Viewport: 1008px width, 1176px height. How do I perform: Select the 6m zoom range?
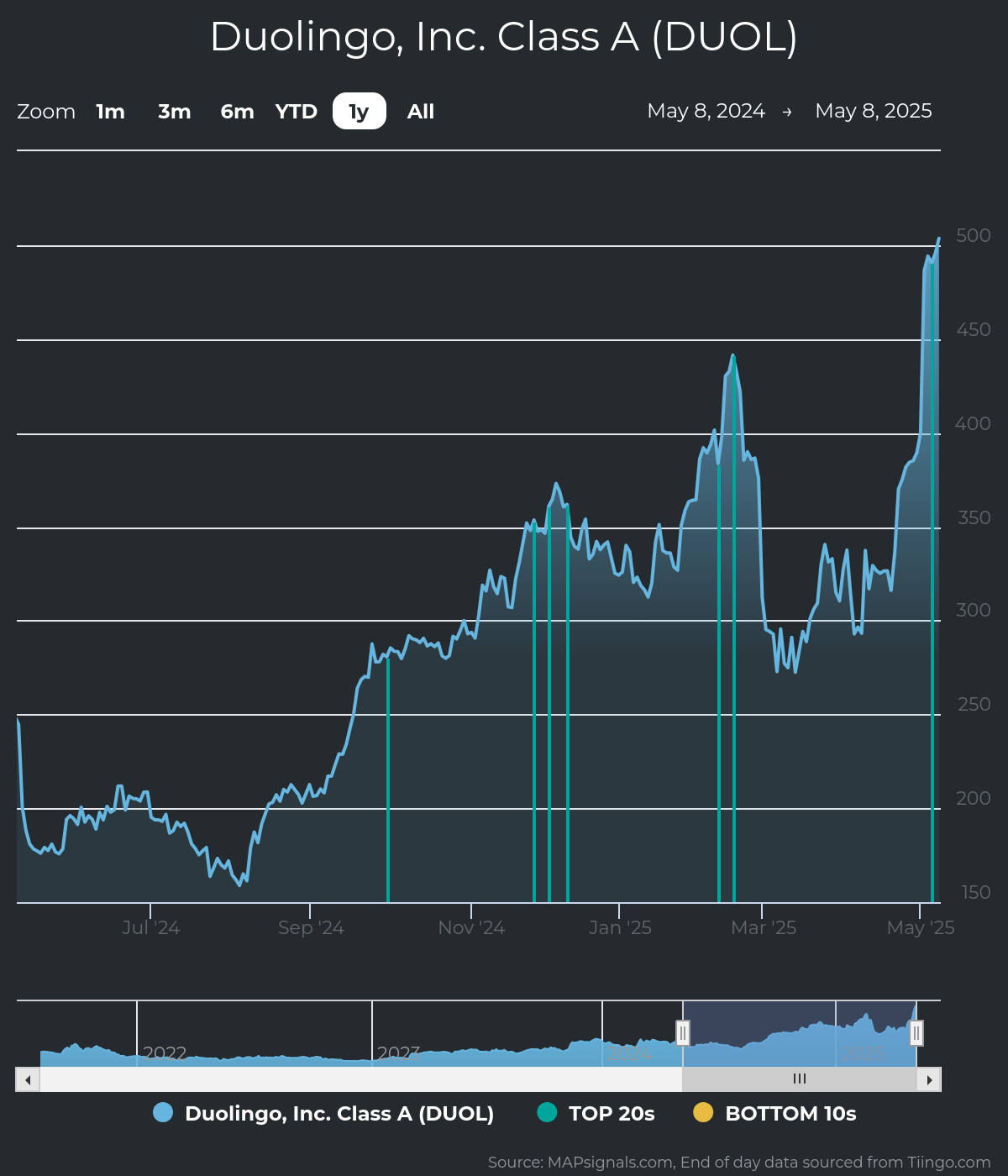click(237, 112)
